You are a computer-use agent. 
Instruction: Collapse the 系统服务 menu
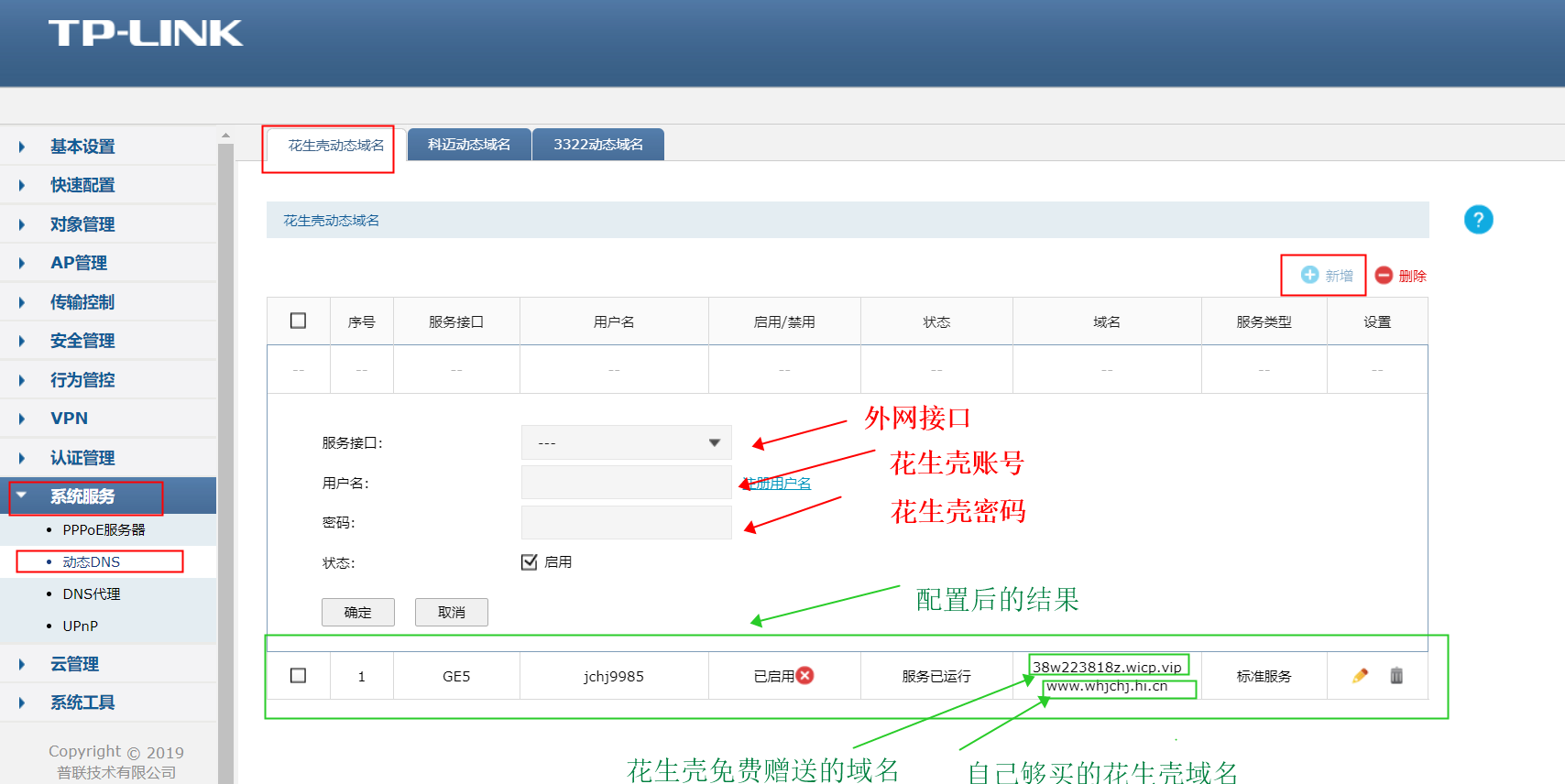tap(109, 496)
